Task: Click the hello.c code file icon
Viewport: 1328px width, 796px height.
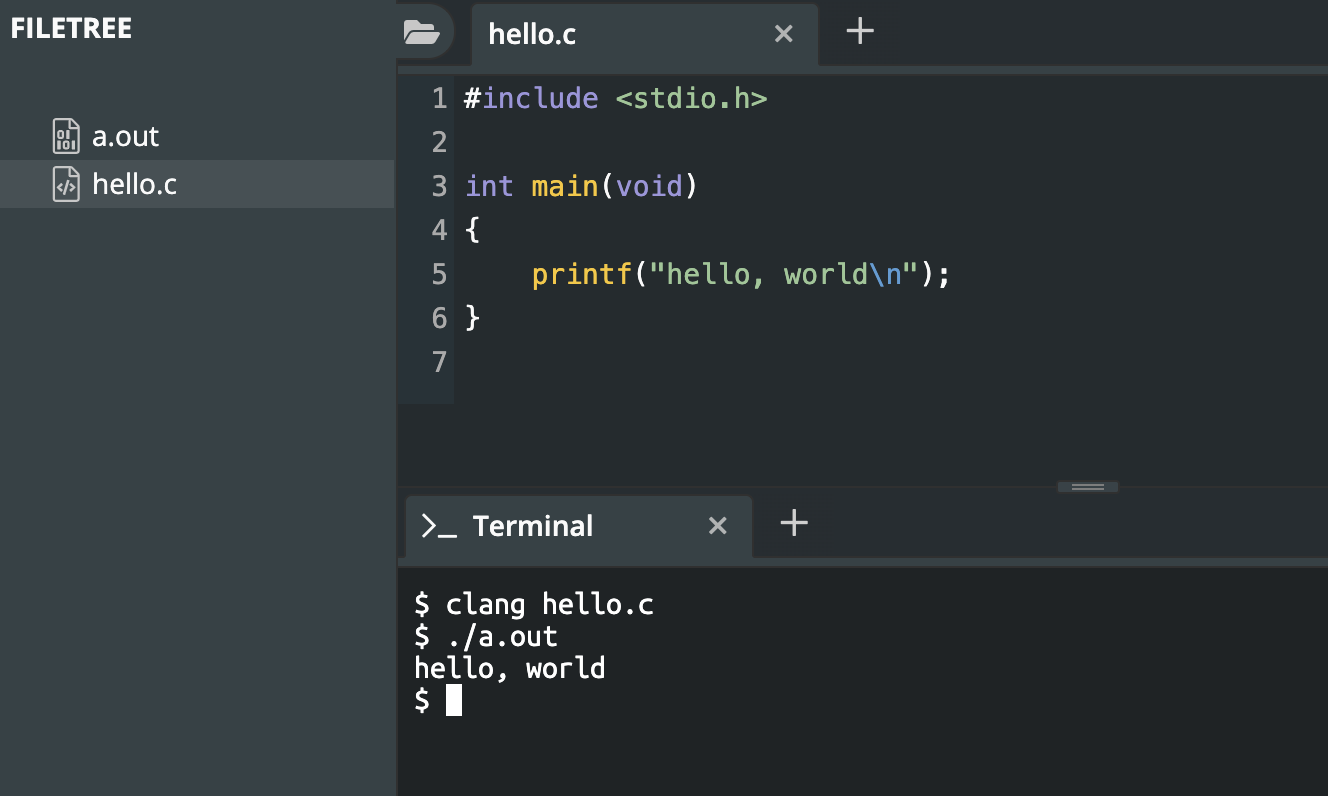Action: click(x=66, y=185)
